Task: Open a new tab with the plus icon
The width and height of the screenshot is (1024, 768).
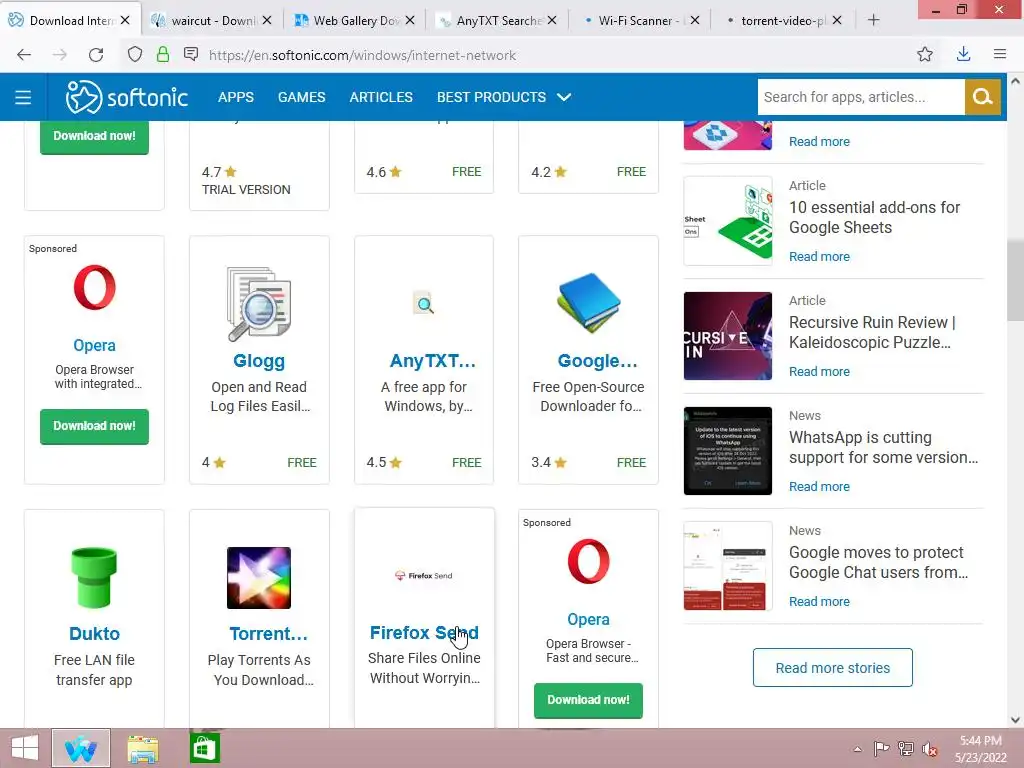Action: [x=873, y=20]
